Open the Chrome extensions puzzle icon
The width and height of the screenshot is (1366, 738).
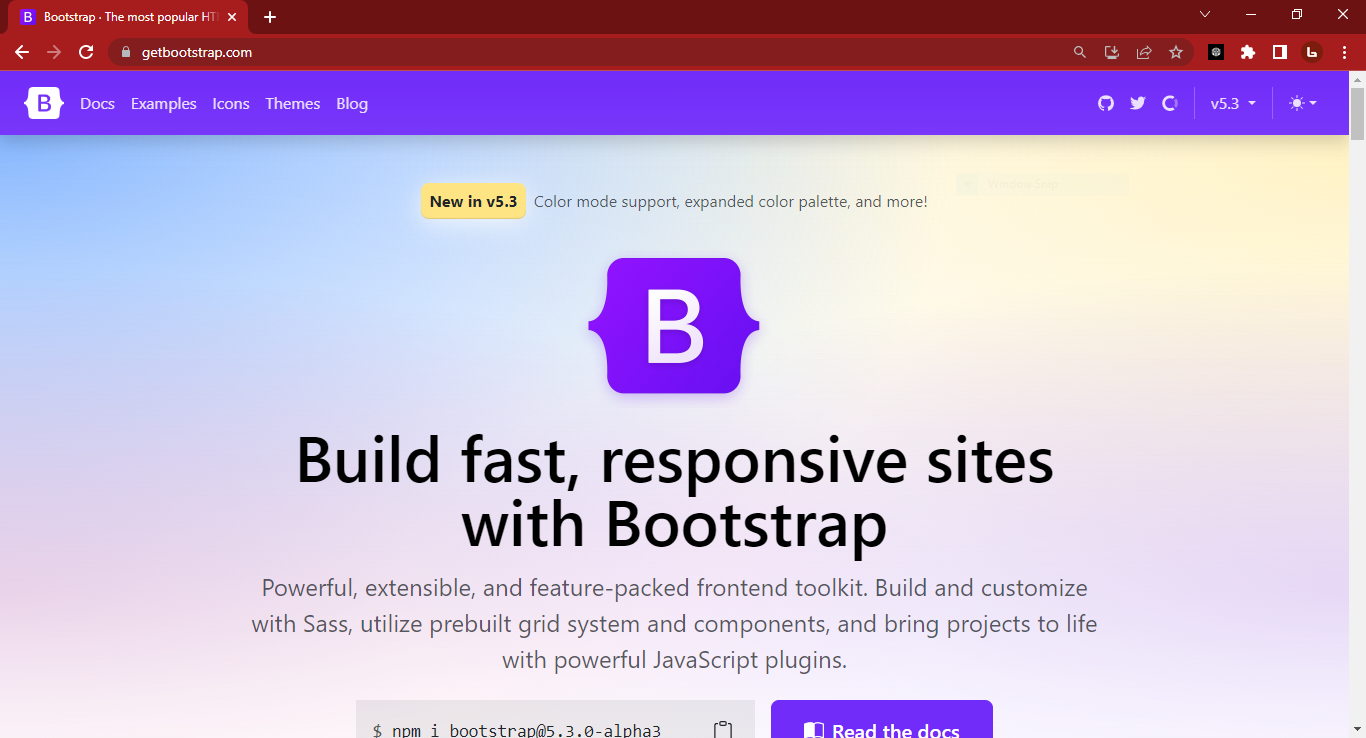click(1248, 52)
